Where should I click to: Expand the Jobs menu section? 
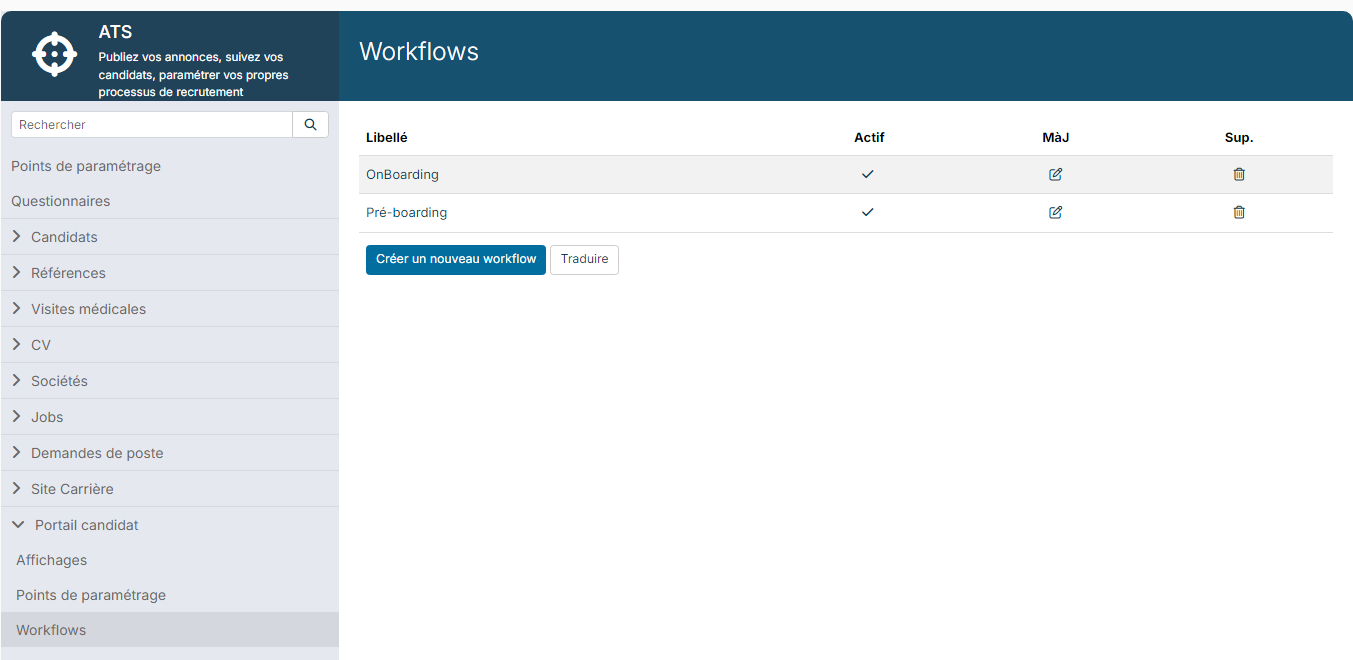pyautogui.click(x=169, y=417)
